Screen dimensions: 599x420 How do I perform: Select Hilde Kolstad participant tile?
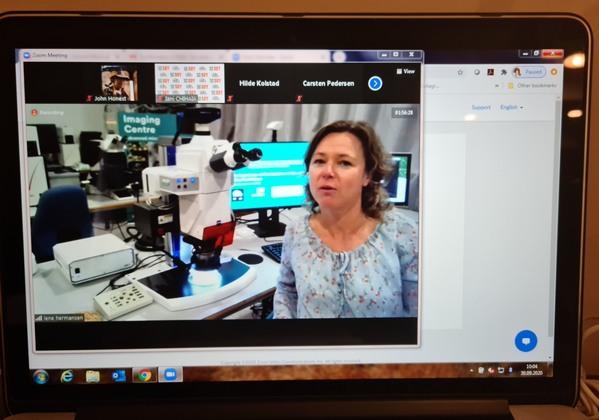coord(259,83)
